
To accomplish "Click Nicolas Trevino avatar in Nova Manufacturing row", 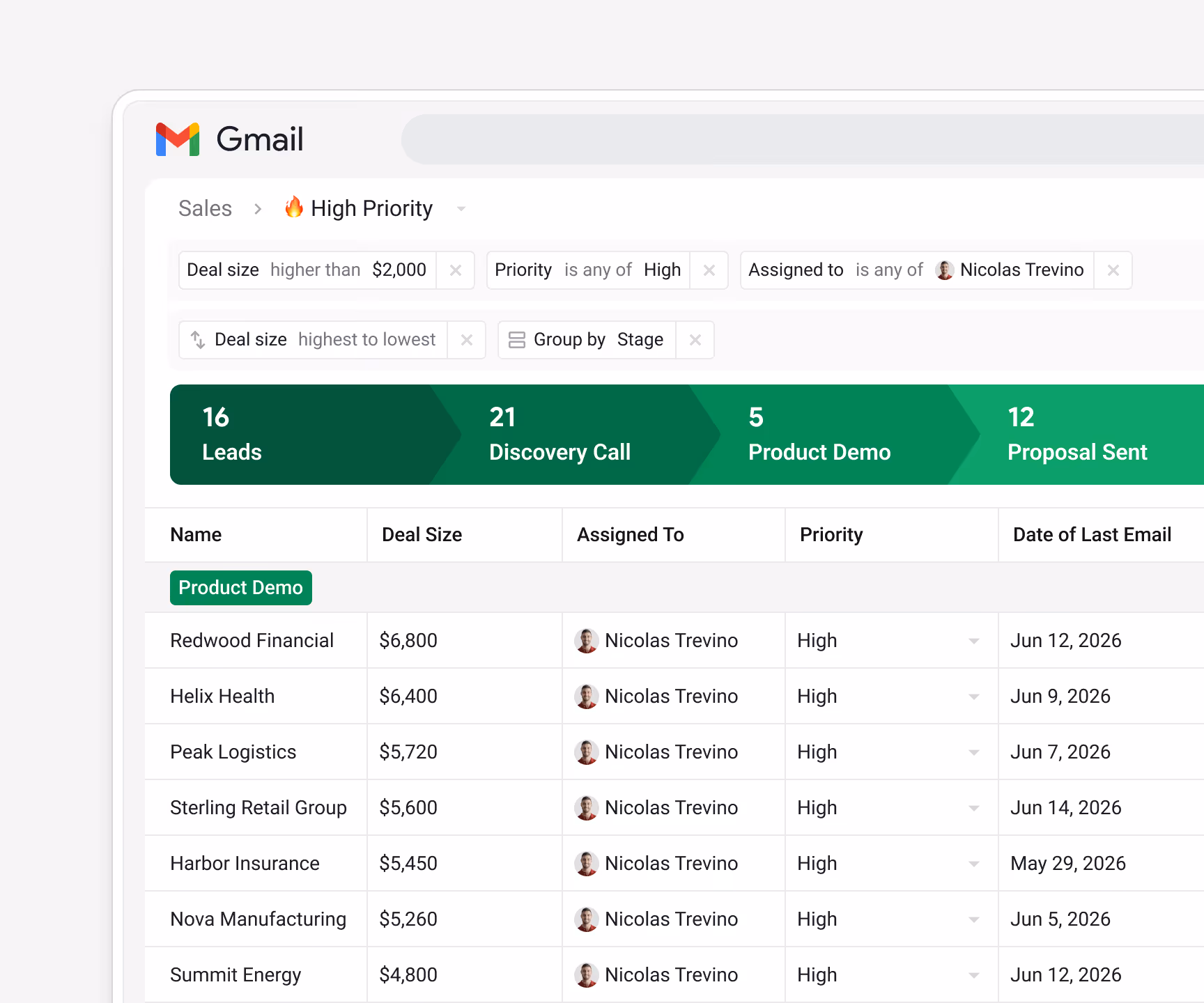I will pyautogui.click(x=587, y=919).
